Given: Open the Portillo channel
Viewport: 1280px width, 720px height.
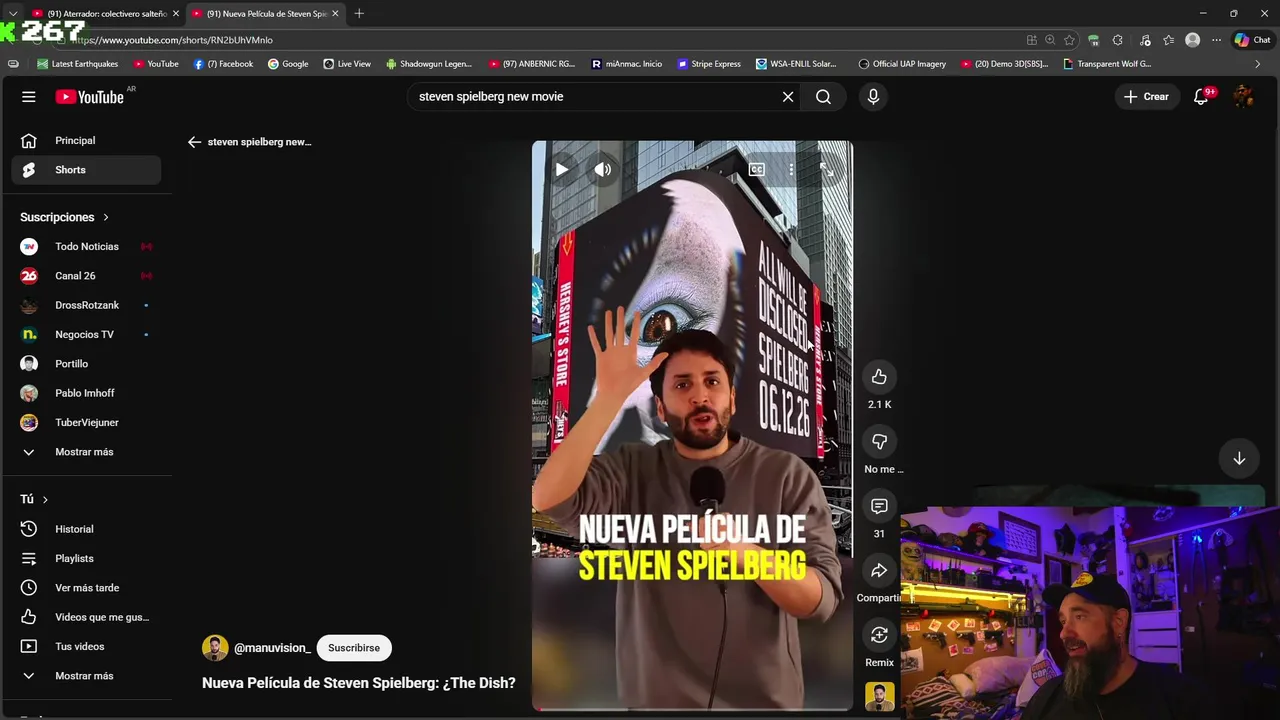Looking at the screenshot, I should (86, 364).
